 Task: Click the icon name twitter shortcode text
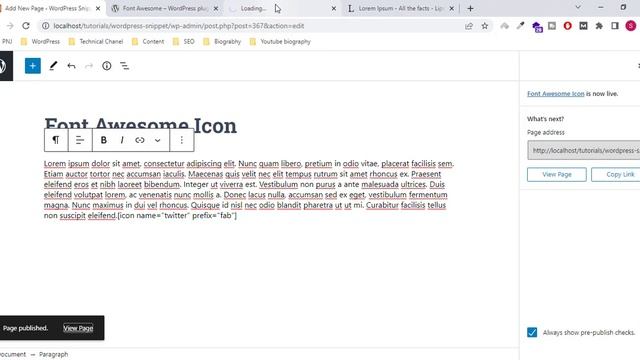point(177,216)
